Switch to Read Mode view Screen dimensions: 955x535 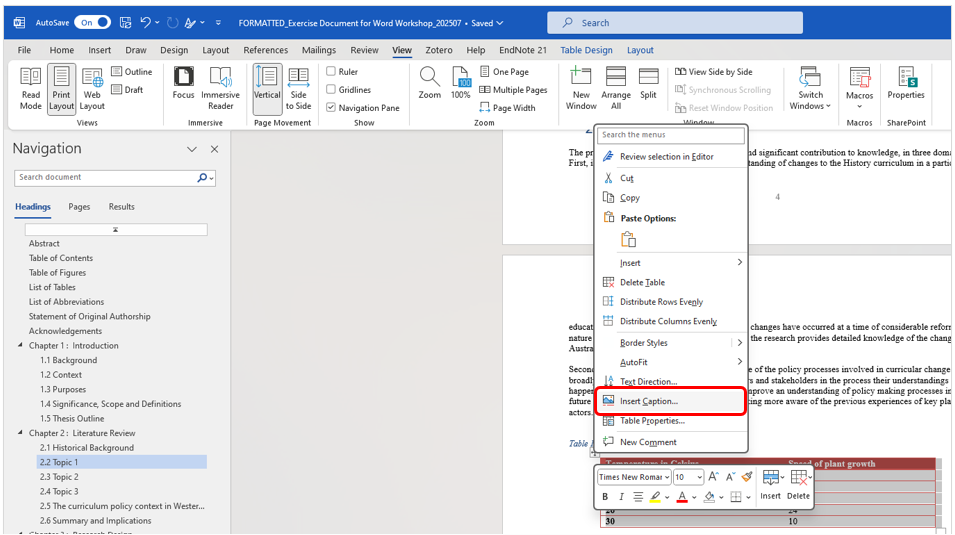point(31,88)
